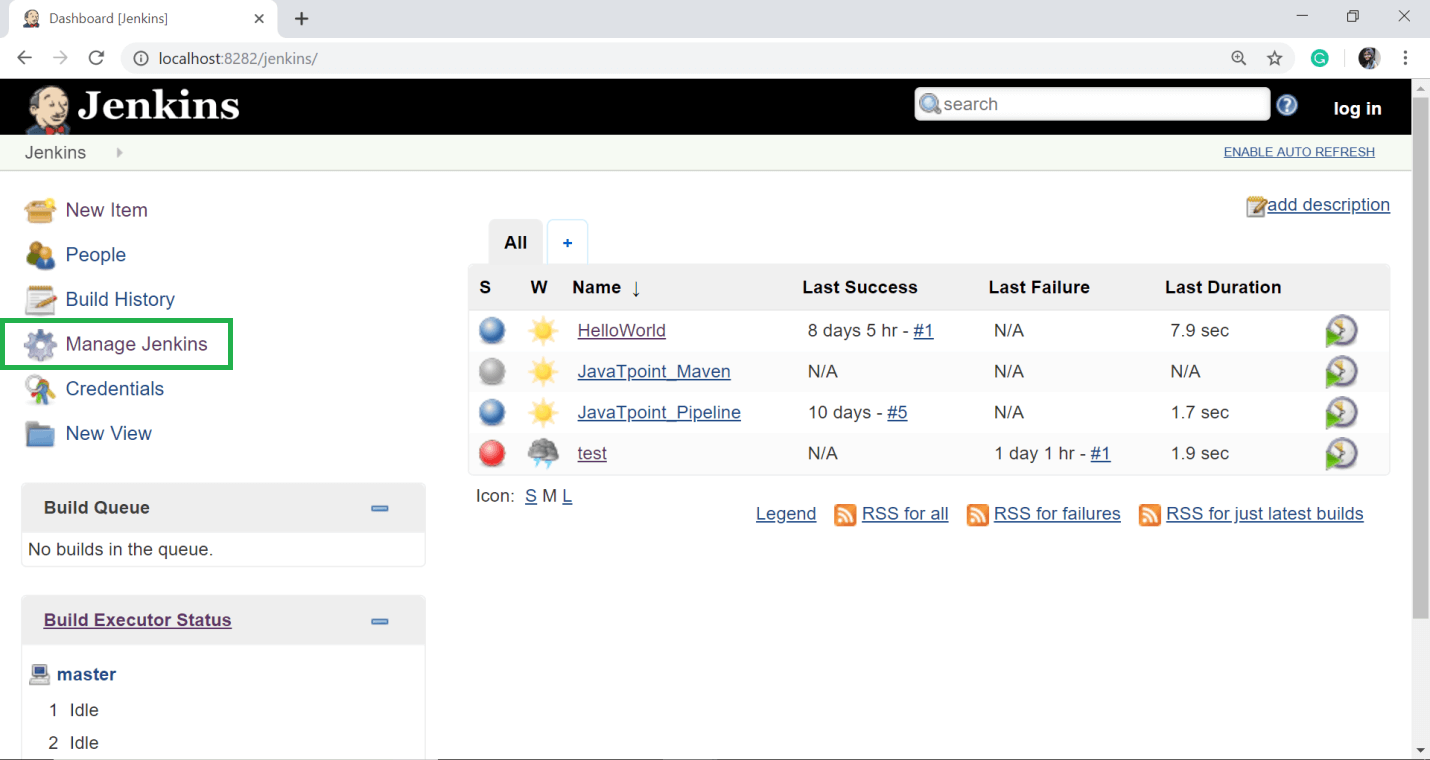Screen dimensions: 1430x760
Task: Click the Credentials keys icon
Action: (x=40, y=389)
